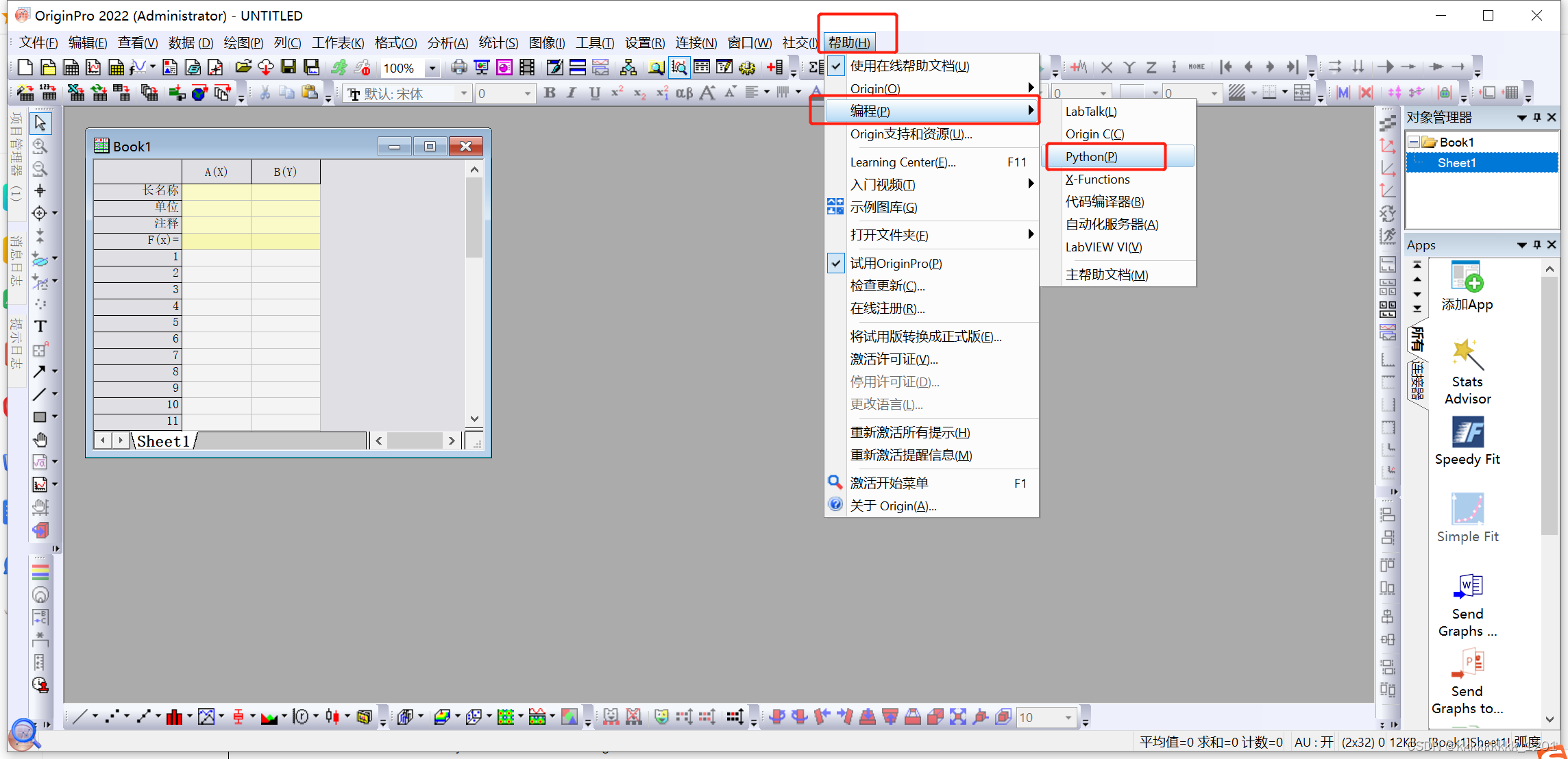The image size is (1568, 759).
Task: Open the Programming (编程) menu entry
Action: click(x=933, y=111)
